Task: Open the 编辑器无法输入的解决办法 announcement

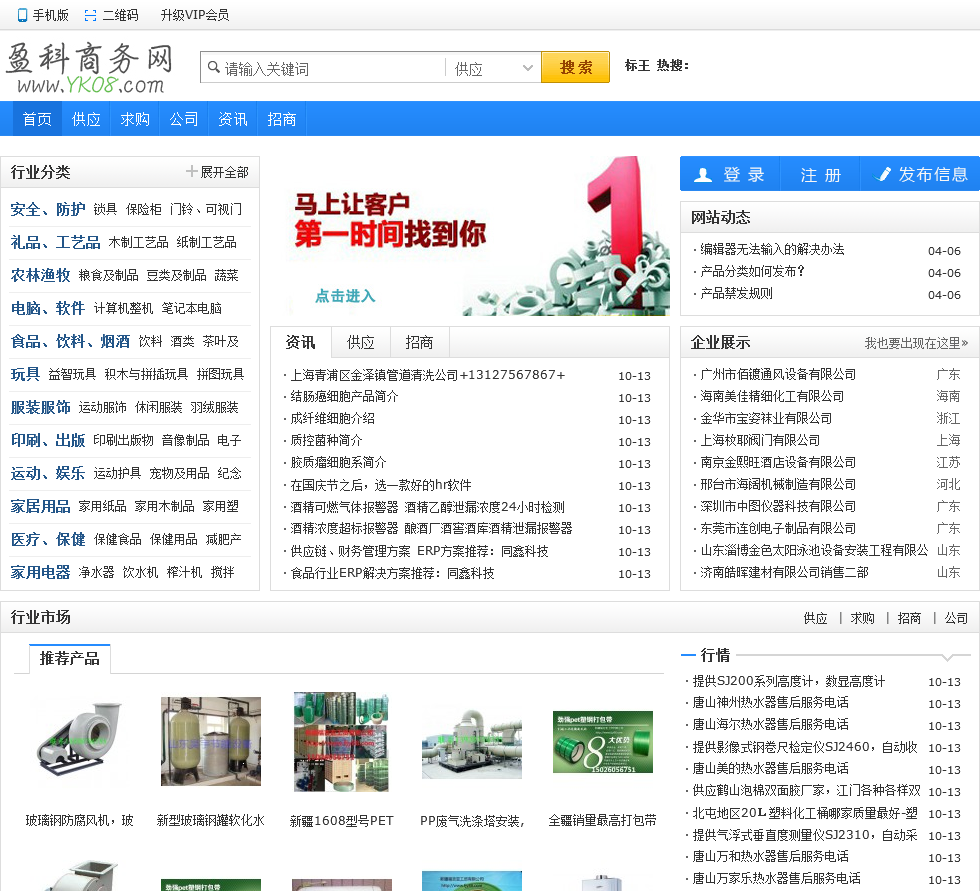Action: 772,250
